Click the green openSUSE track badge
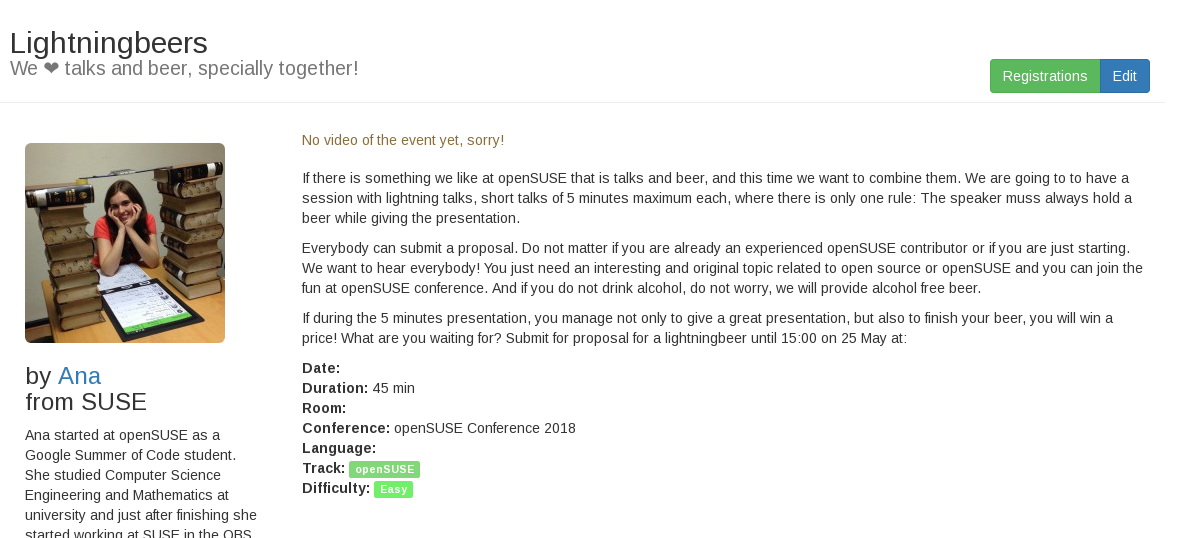1182x538 pixels. (x=384, y=469)
